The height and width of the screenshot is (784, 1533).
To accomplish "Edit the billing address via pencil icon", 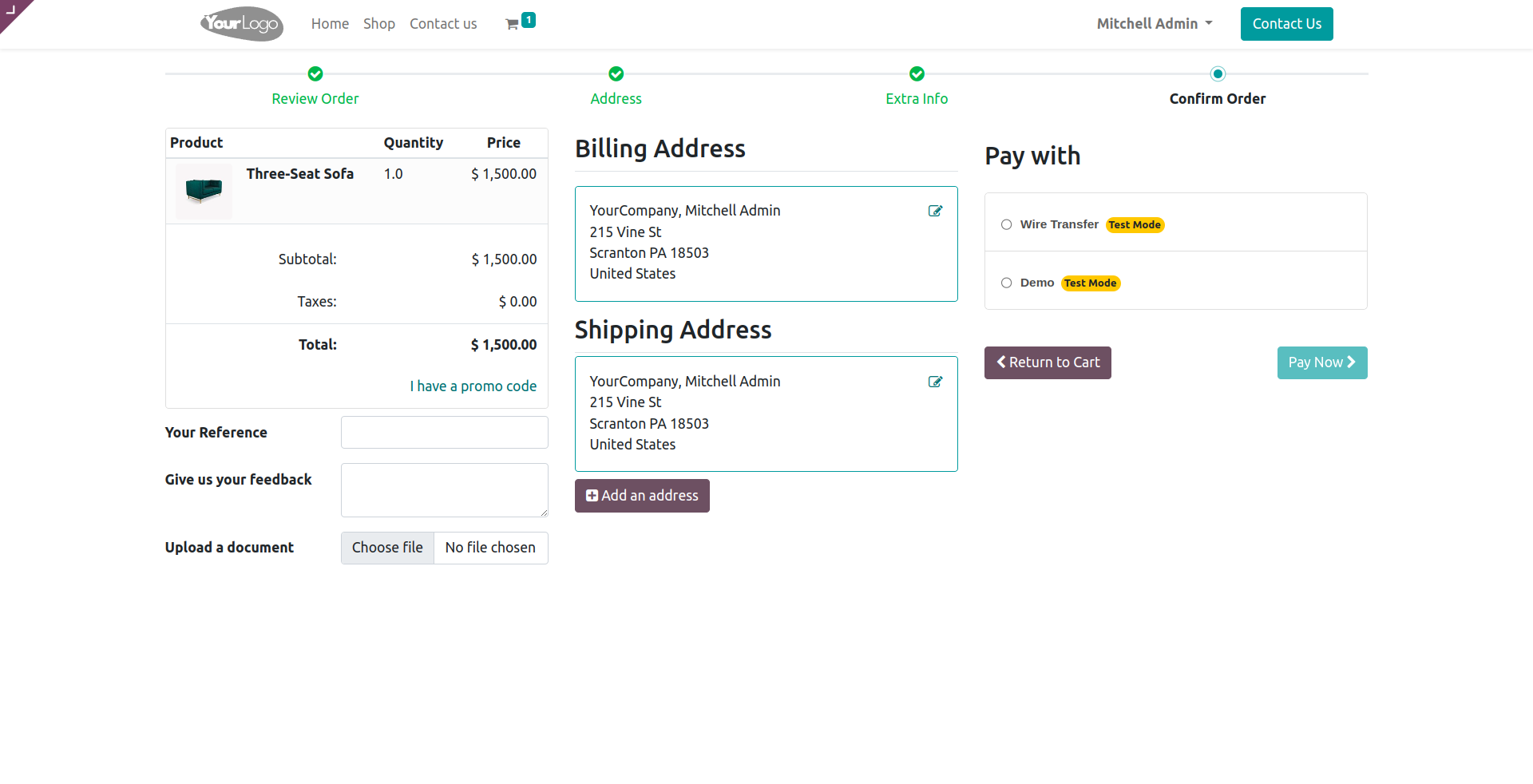I will [x=935, y=211].
